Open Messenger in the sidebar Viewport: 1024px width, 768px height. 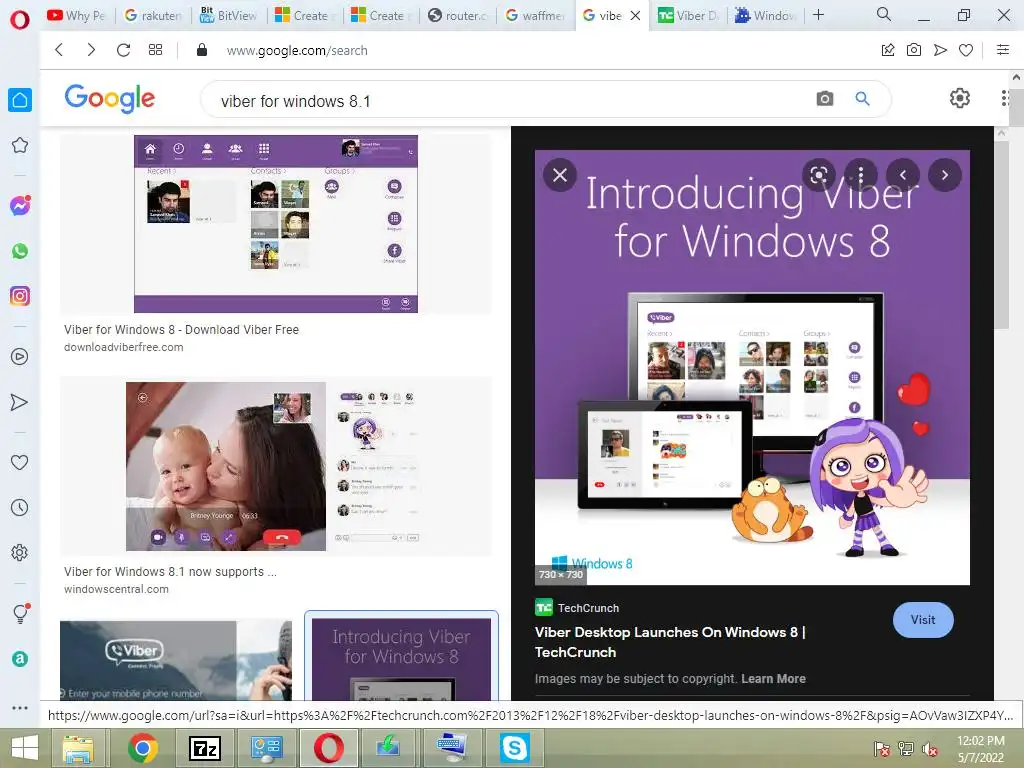point(20,206)
